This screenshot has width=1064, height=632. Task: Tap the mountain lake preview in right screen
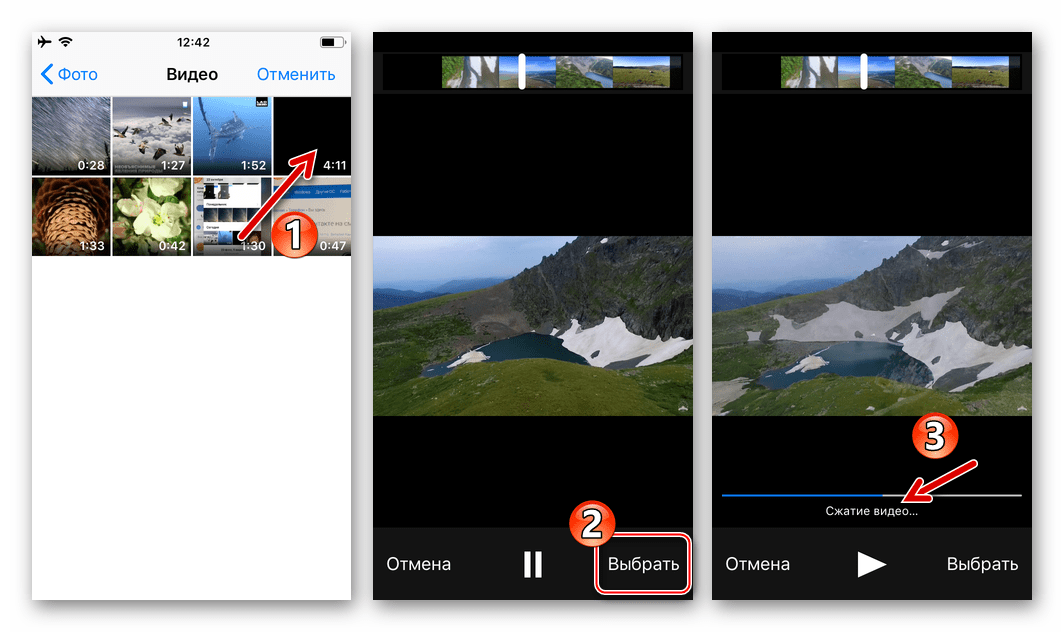[871, 326]
